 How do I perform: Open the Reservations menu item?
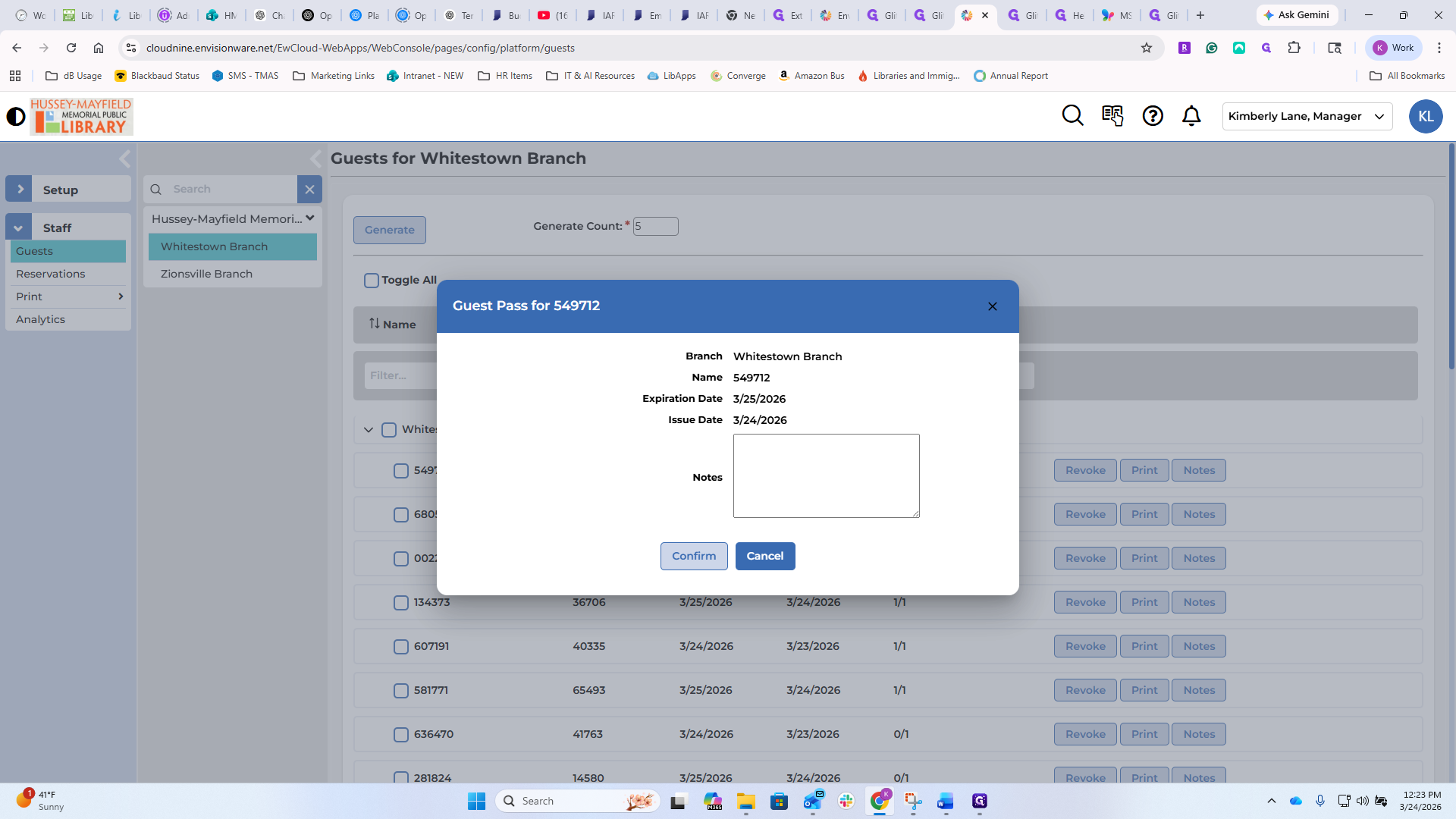tap(51, 274)
